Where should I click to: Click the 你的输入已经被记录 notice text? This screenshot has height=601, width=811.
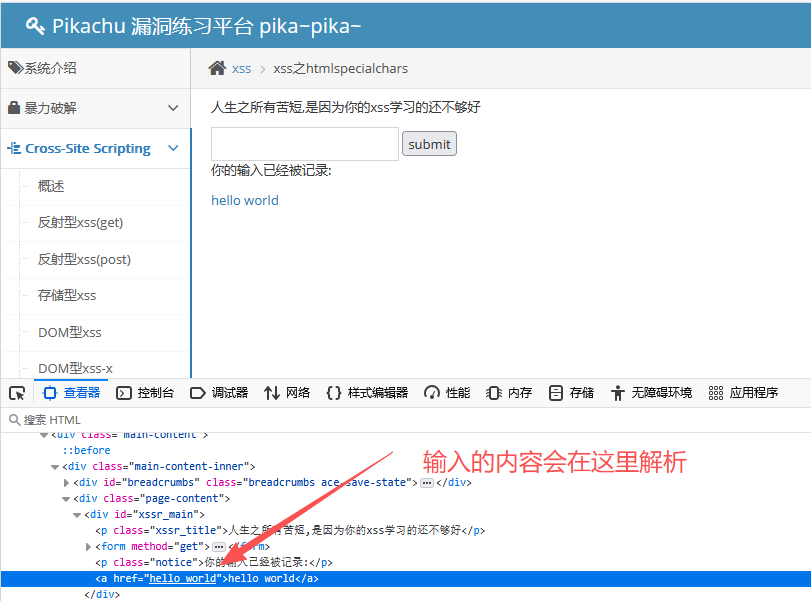click(272, 171)
